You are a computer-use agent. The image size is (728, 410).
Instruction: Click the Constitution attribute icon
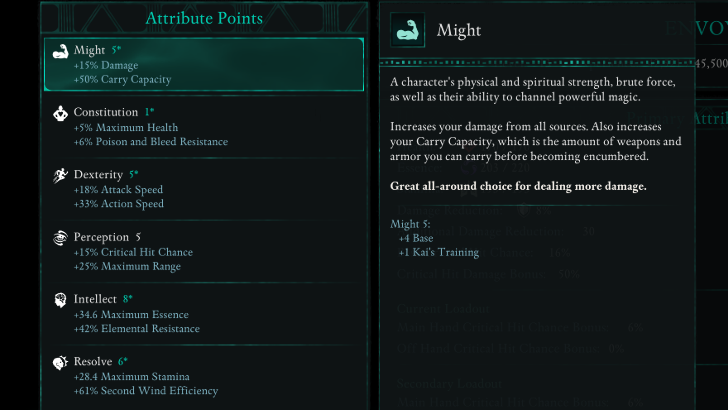tap(59, 113)
